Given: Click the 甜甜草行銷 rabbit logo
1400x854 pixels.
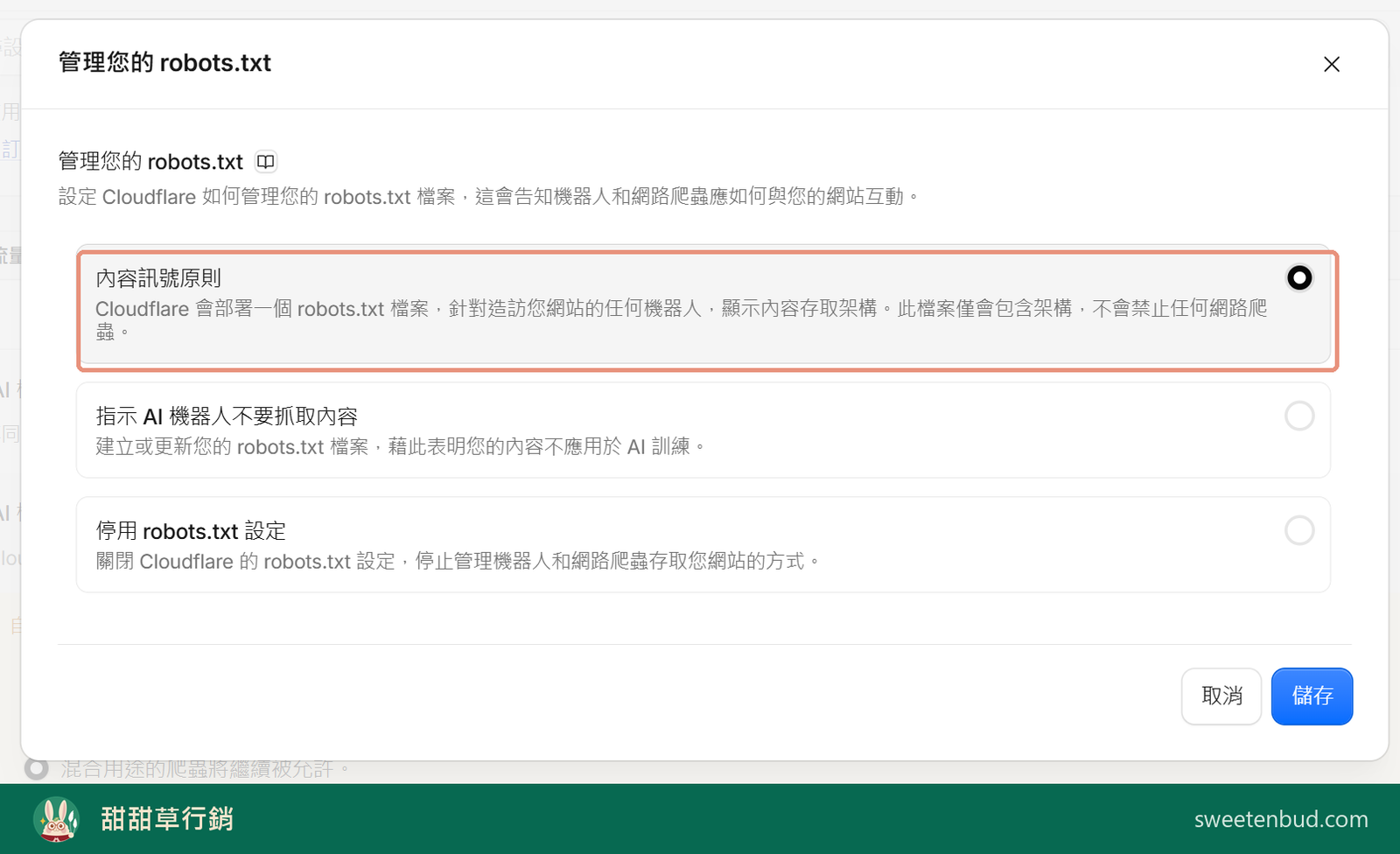Looking at the screenshot, I should [x=57, y=819].
